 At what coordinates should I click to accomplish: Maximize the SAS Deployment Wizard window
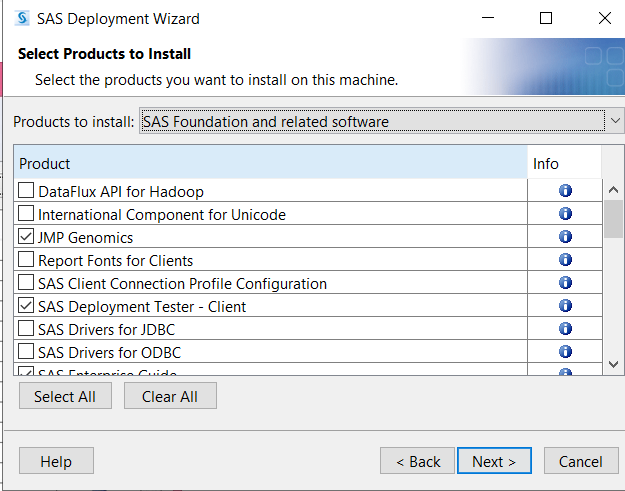[x=546, y=18]
